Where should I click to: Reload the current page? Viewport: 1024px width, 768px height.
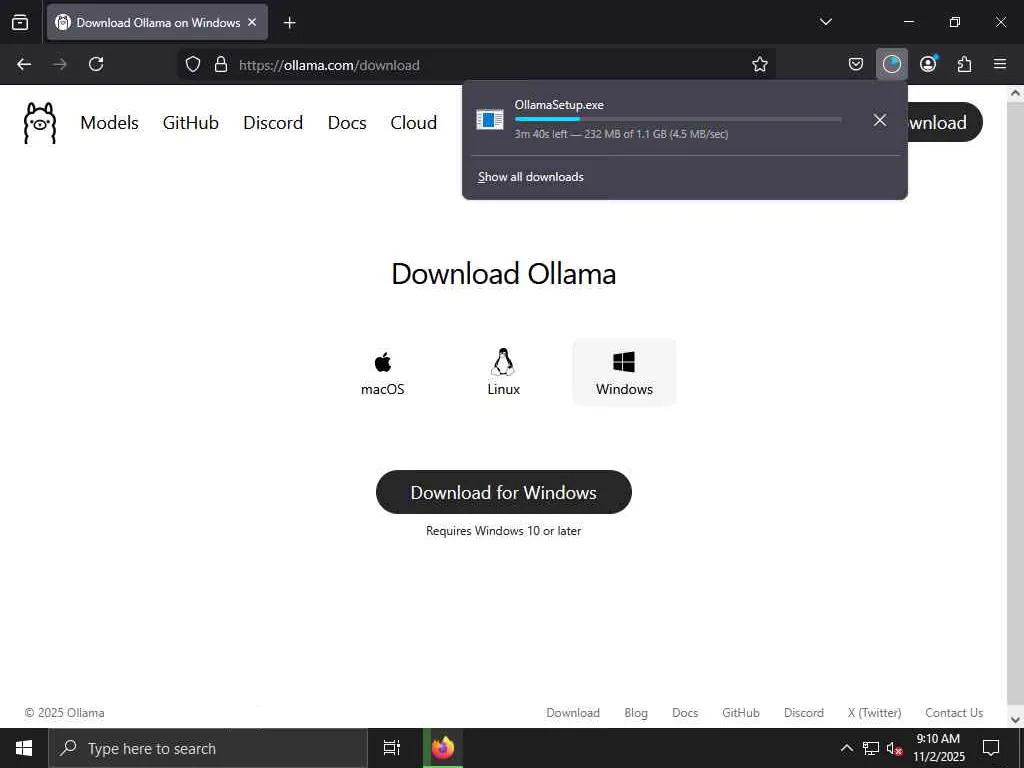[x=96, y=64]
